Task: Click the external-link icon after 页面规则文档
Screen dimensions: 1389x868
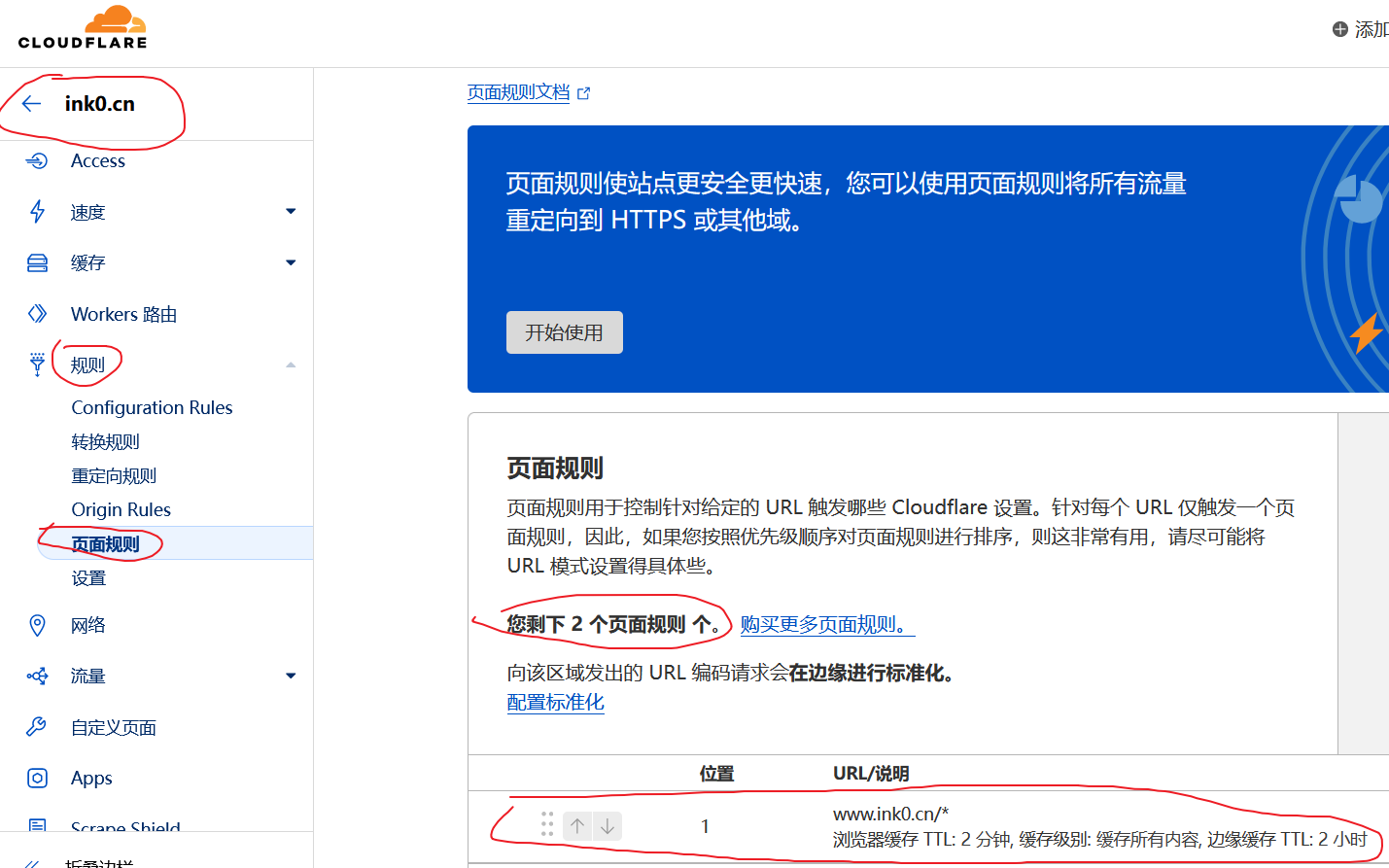Action: 583,93
